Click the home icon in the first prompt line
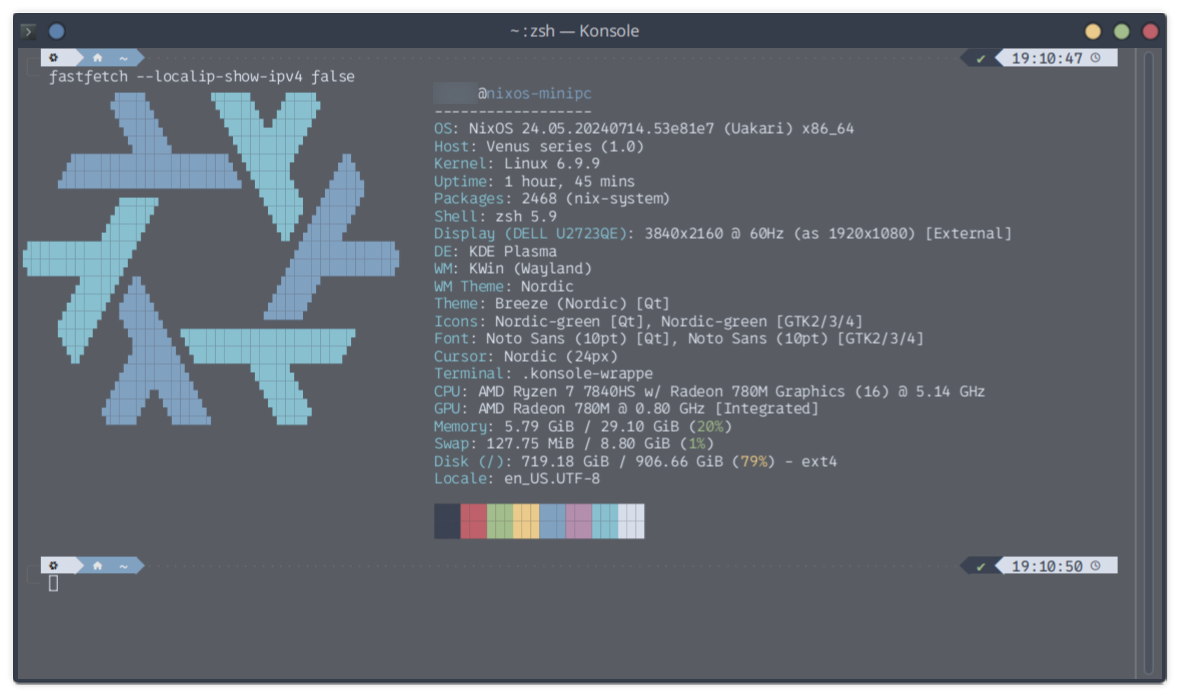The width and height of the screenshot is (1178, 696). pos(97,58)
